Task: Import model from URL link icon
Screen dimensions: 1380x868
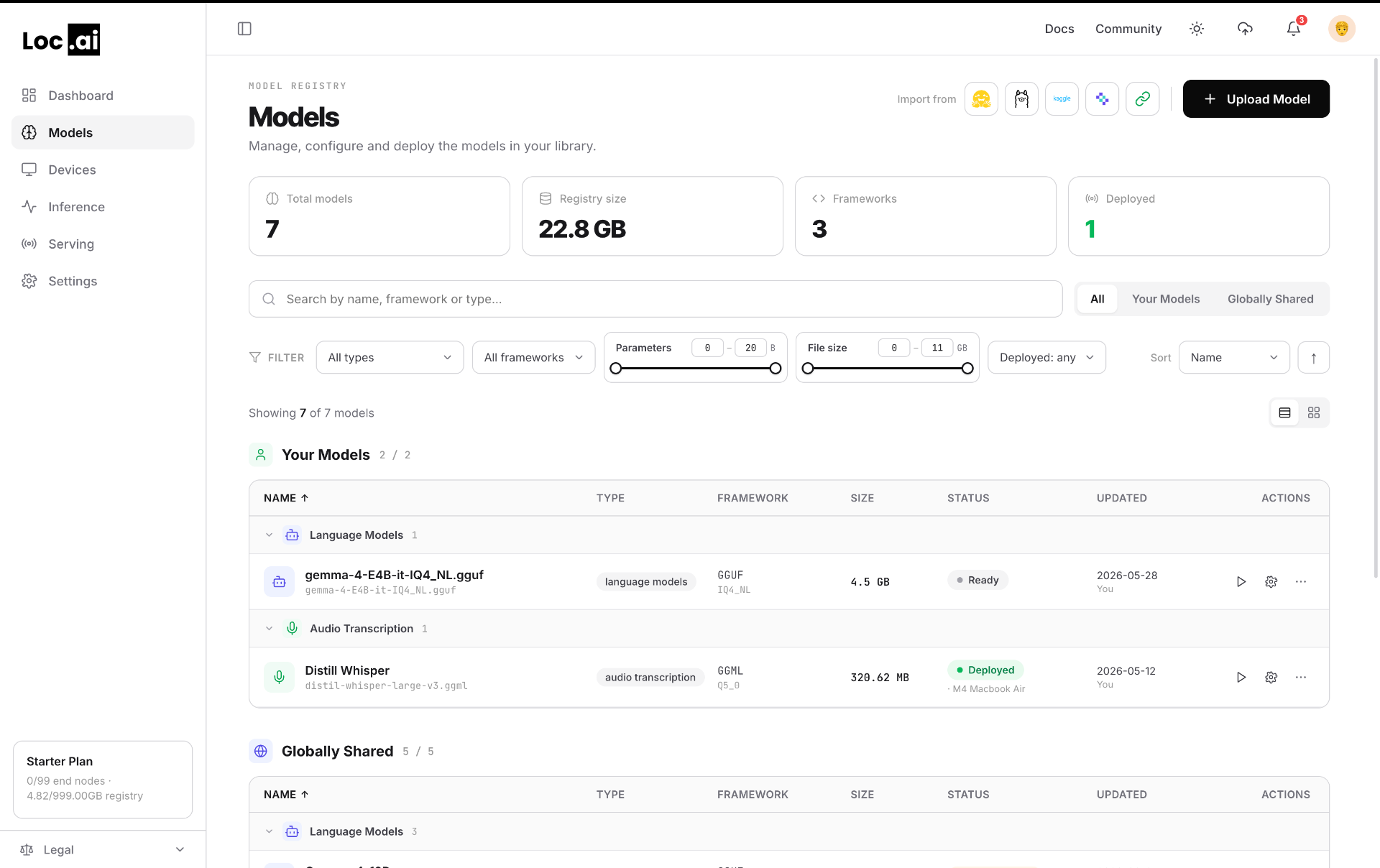Action: 1142,99
